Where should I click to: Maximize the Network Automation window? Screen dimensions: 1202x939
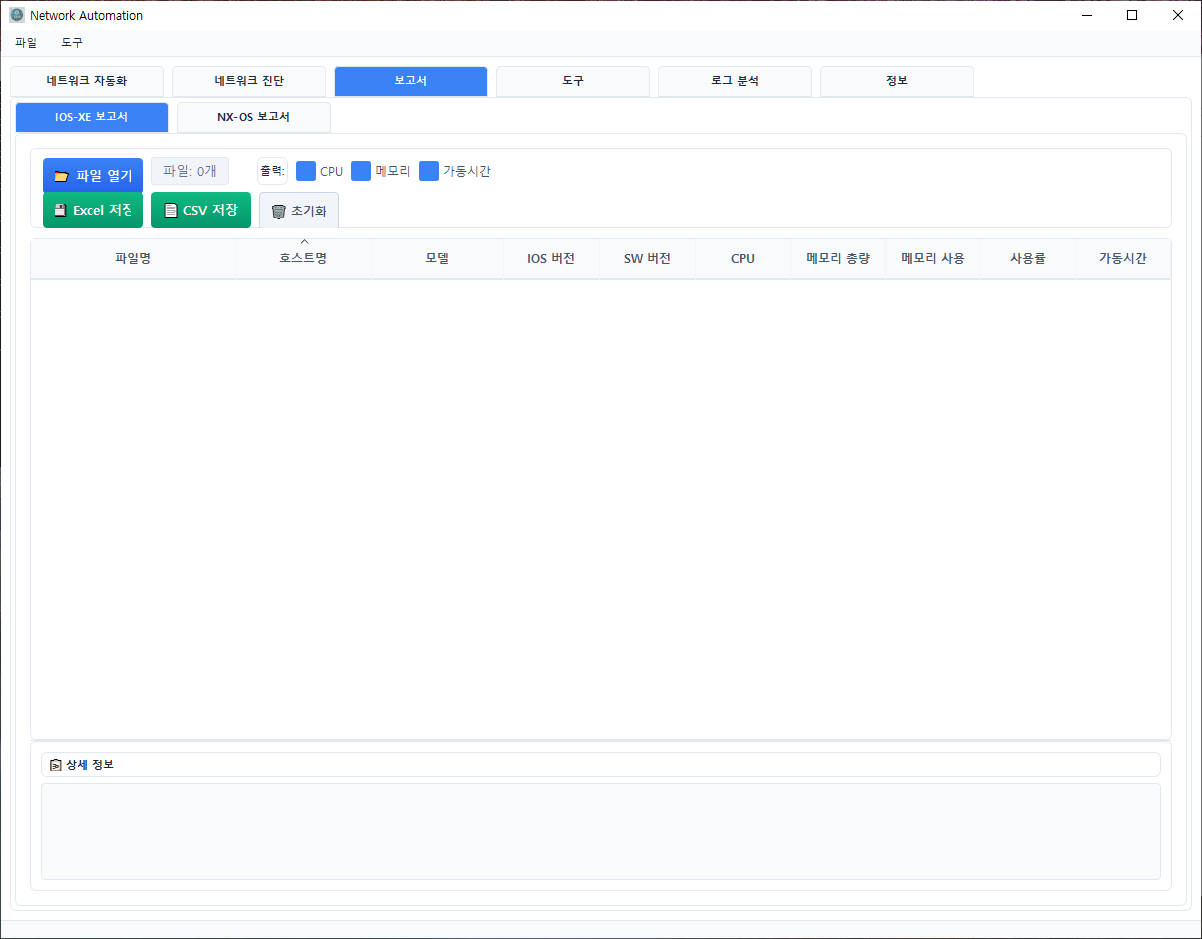point(1132,15)
